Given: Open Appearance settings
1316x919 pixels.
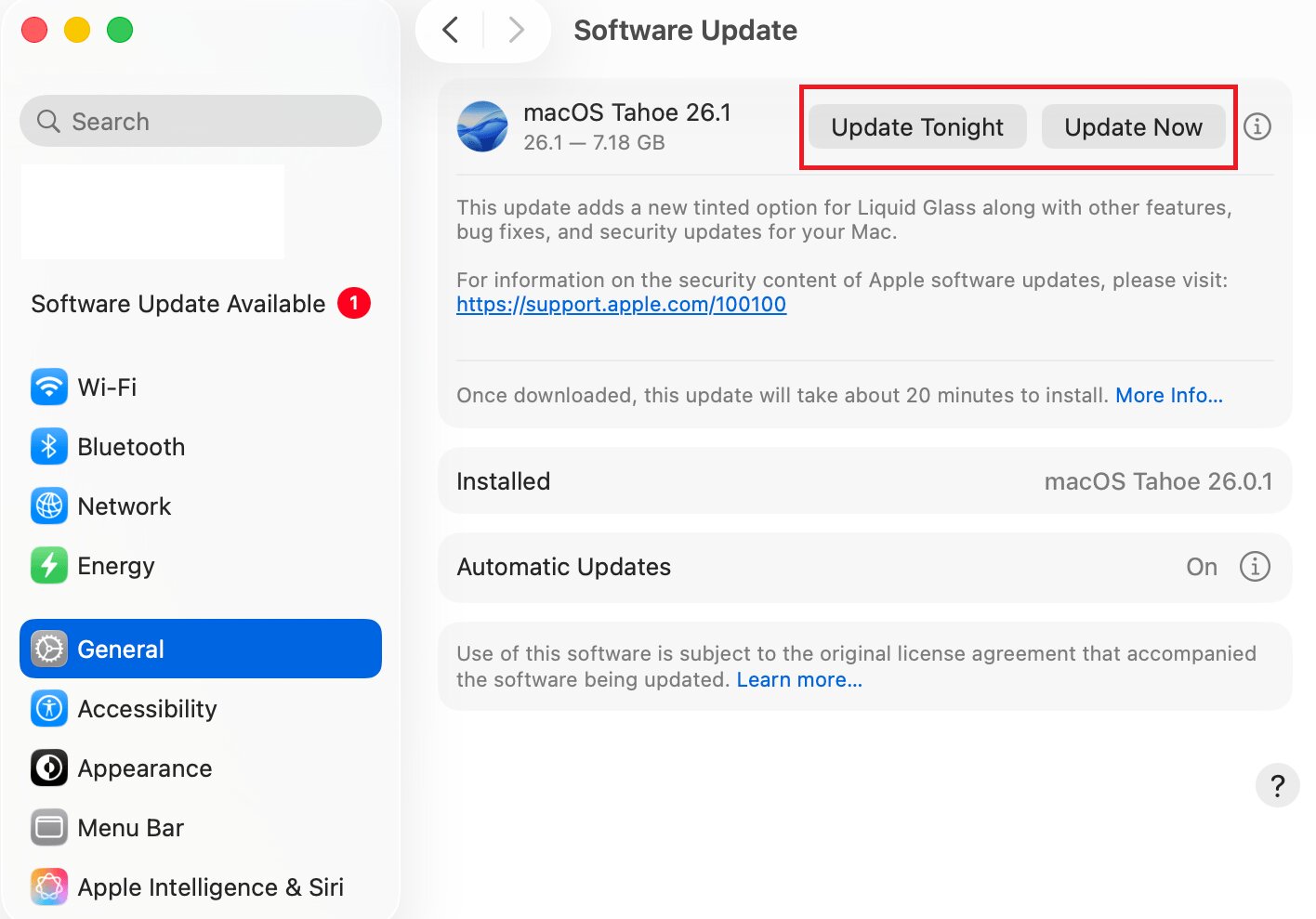Looking at the screenshot, I should (x=144, y=768).
